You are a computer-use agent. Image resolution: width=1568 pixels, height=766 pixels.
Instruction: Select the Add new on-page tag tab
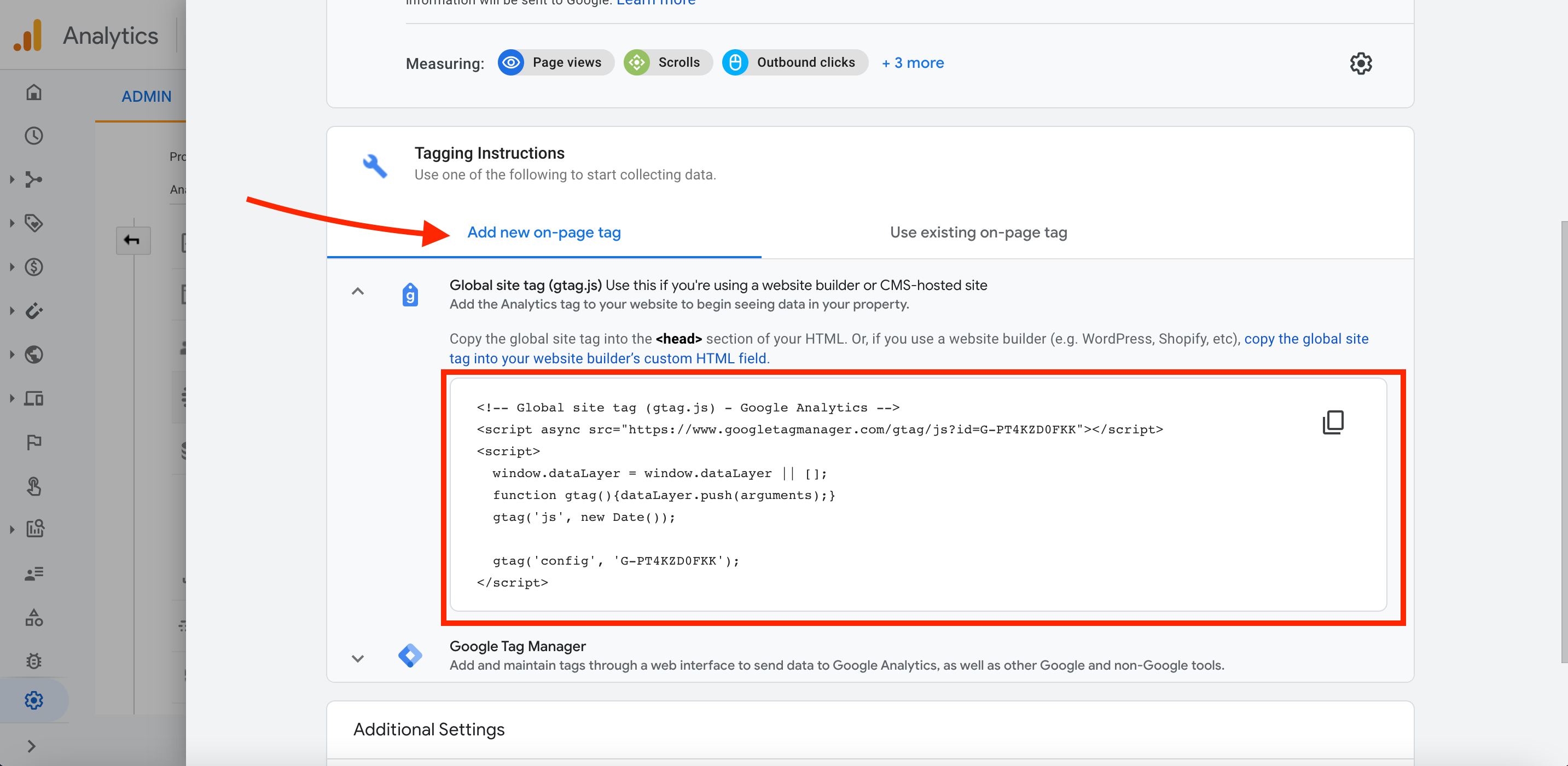(x=544, y=233)
